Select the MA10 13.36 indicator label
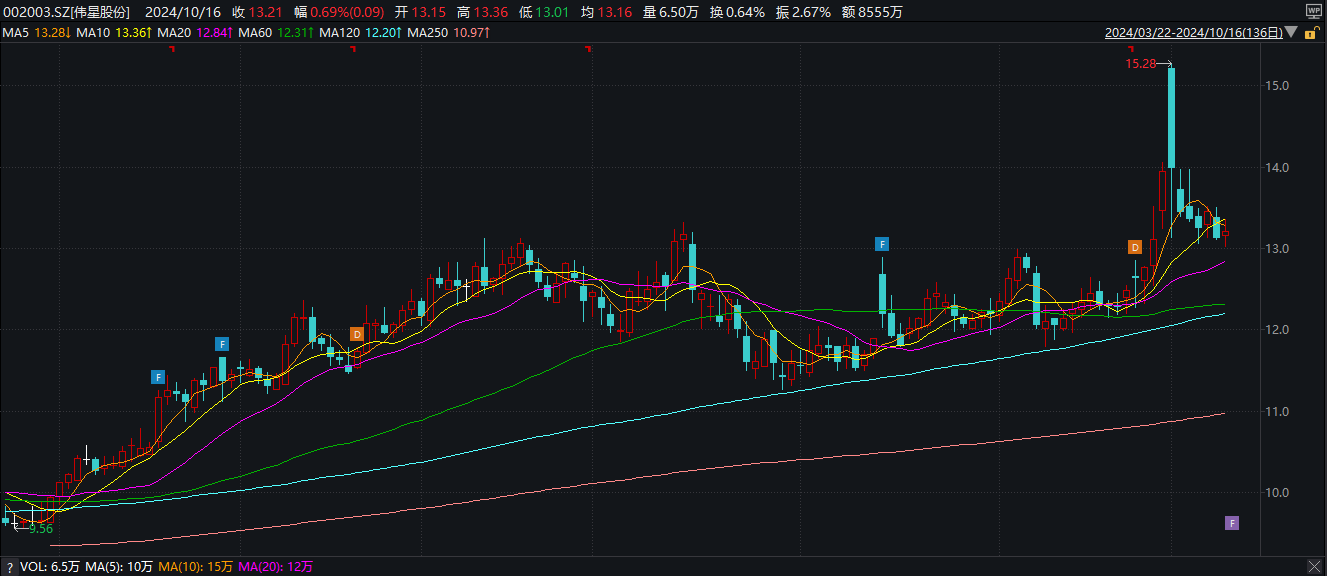Viewport: 1327px width, 576px height. 113,33
